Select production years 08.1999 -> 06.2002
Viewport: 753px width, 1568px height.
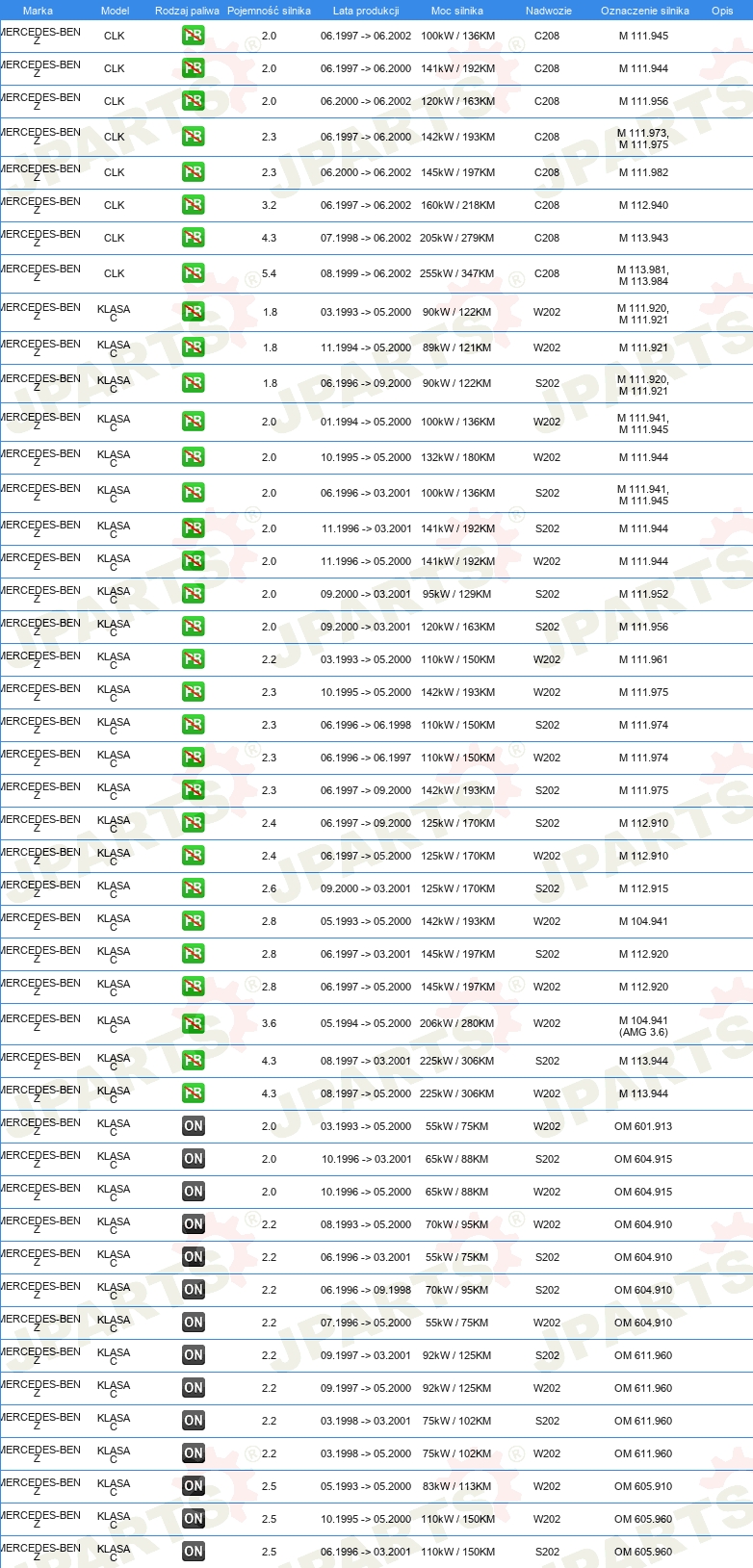pos(366,273)
